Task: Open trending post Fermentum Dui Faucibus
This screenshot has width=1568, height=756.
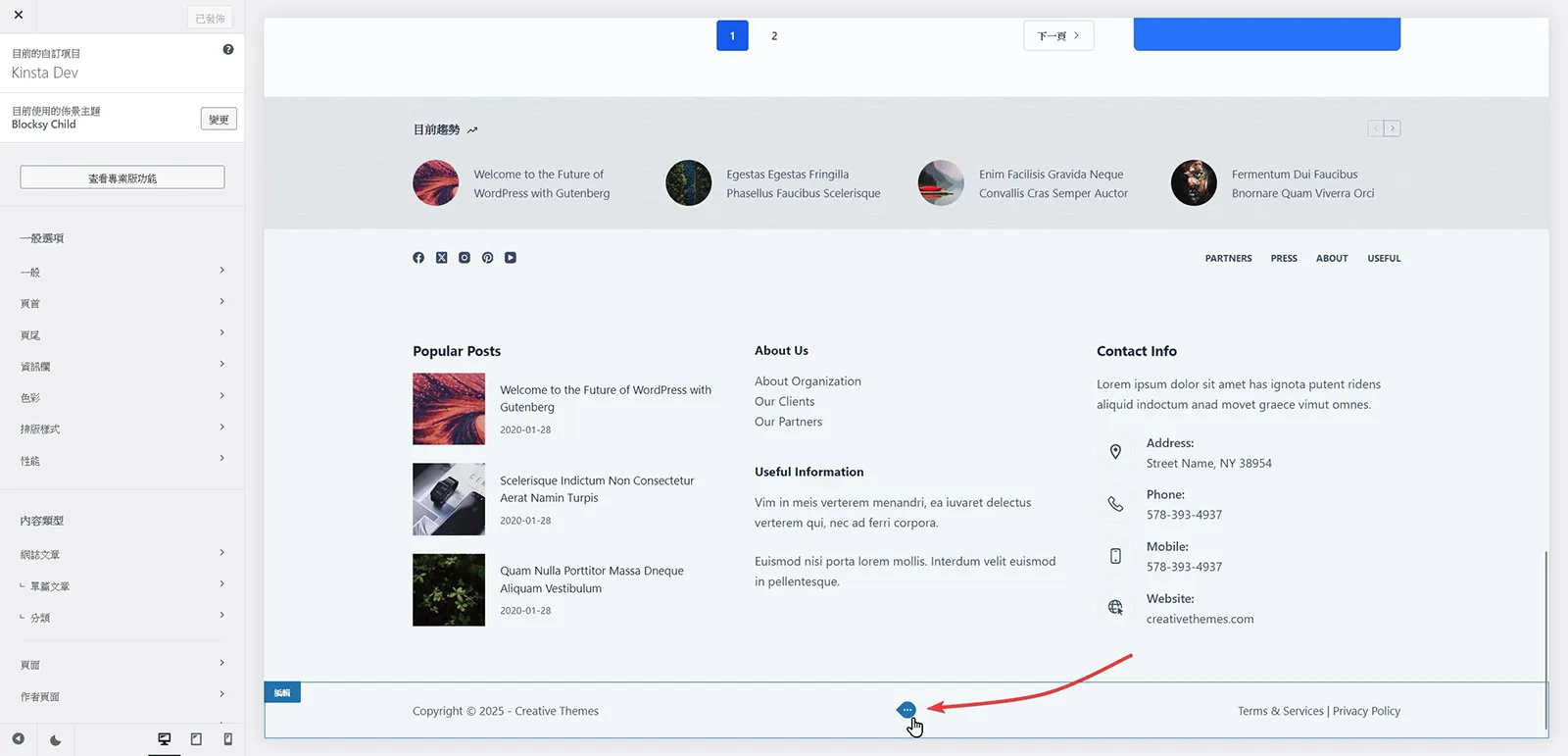Action: pos(1302,183)
